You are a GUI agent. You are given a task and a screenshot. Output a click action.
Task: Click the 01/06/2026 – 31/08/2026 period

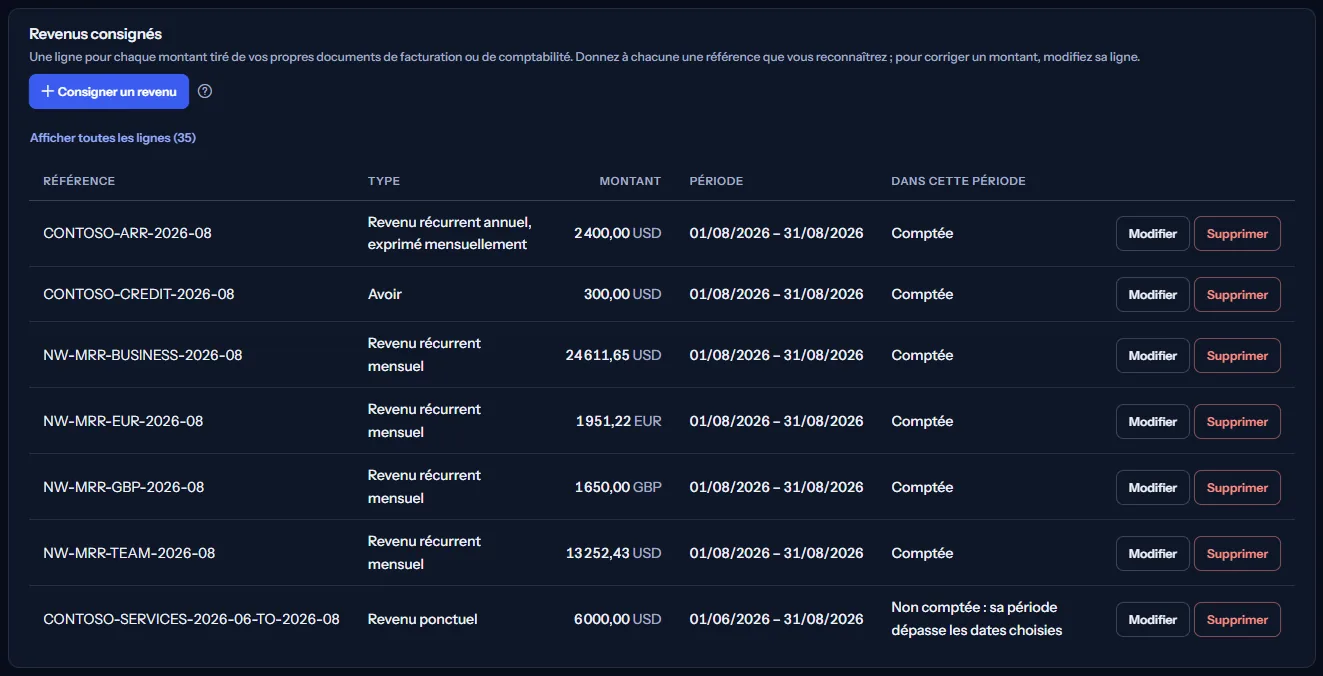tap(777, 619)
